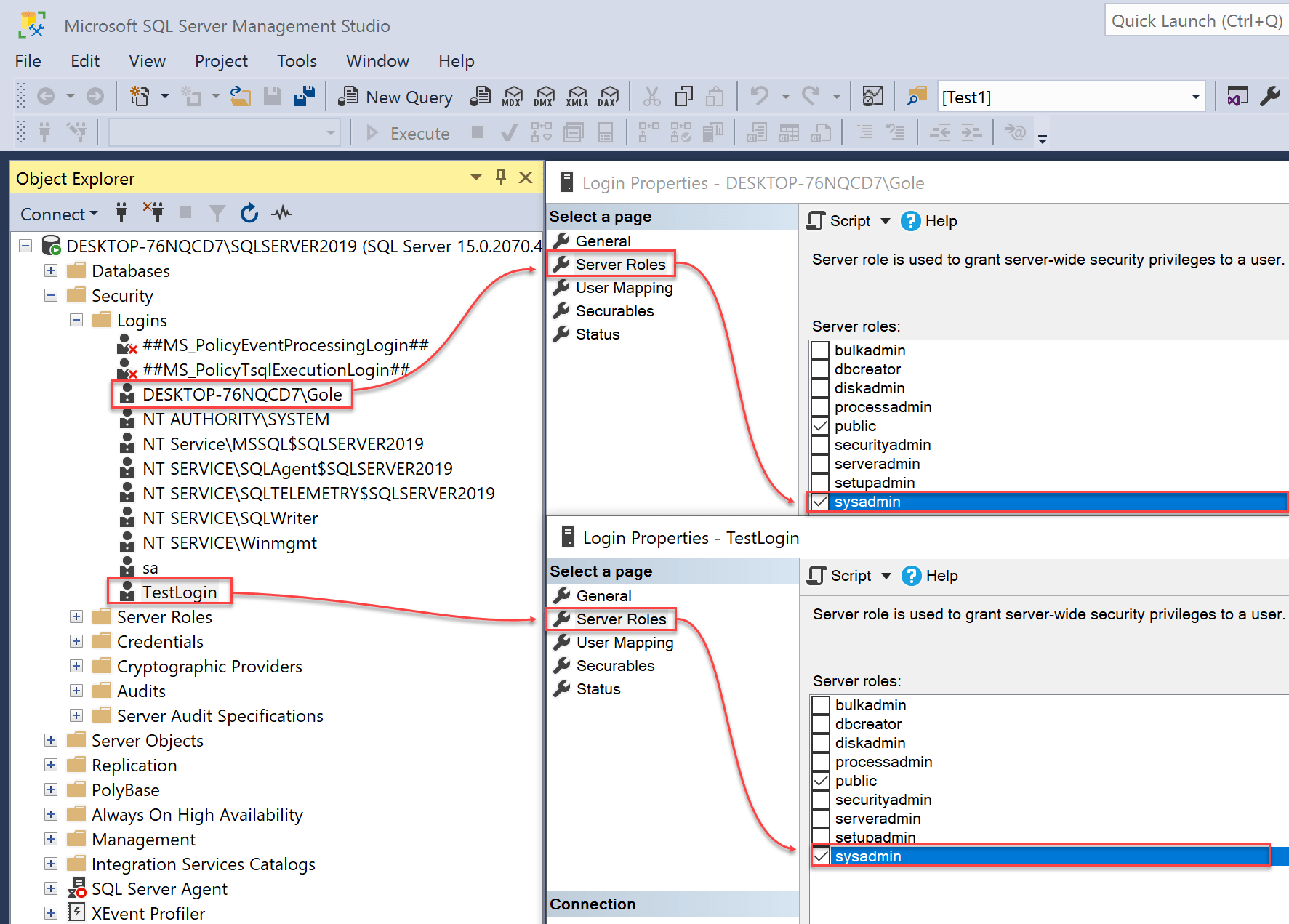1289x924 pixels.
Task: Uncheck the public role for DESKTOP-76NQCD7\Gole
Action: (820, 425)
